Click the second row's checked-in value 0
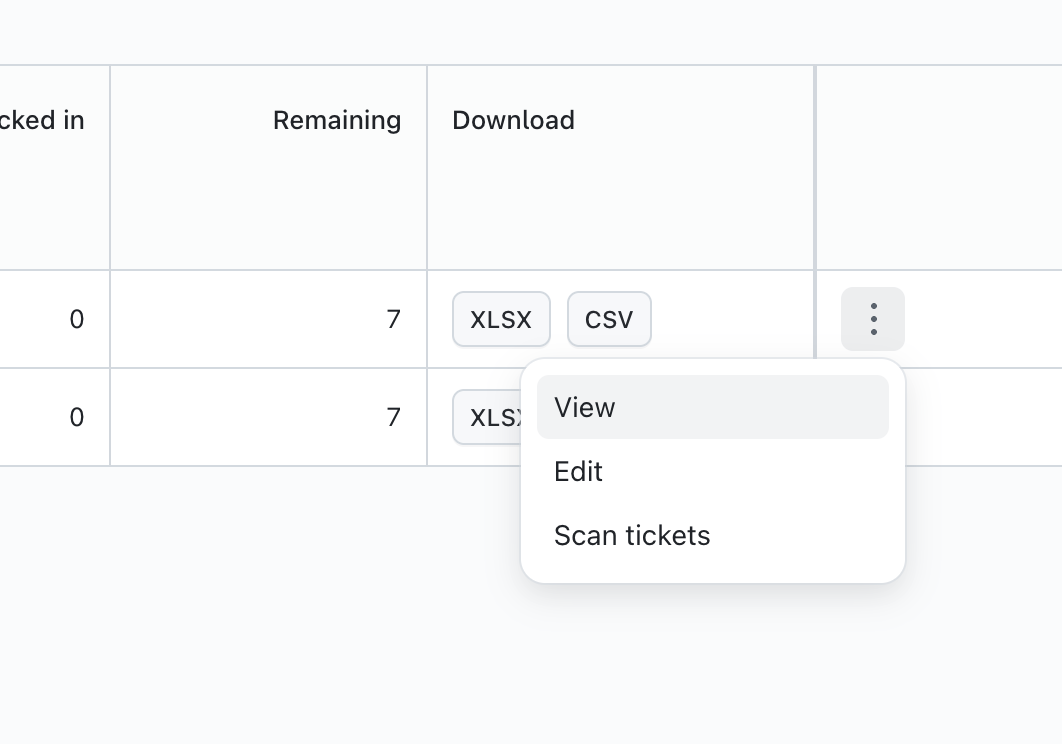 77,417
